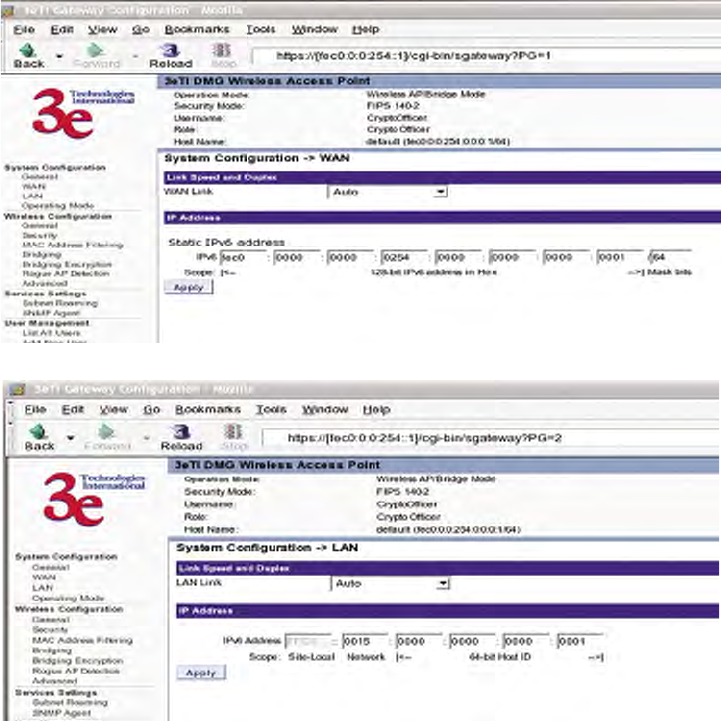
Task: Open Rogue AP Detection in the top window's sidebar
Action: click(x=66, y=274)
